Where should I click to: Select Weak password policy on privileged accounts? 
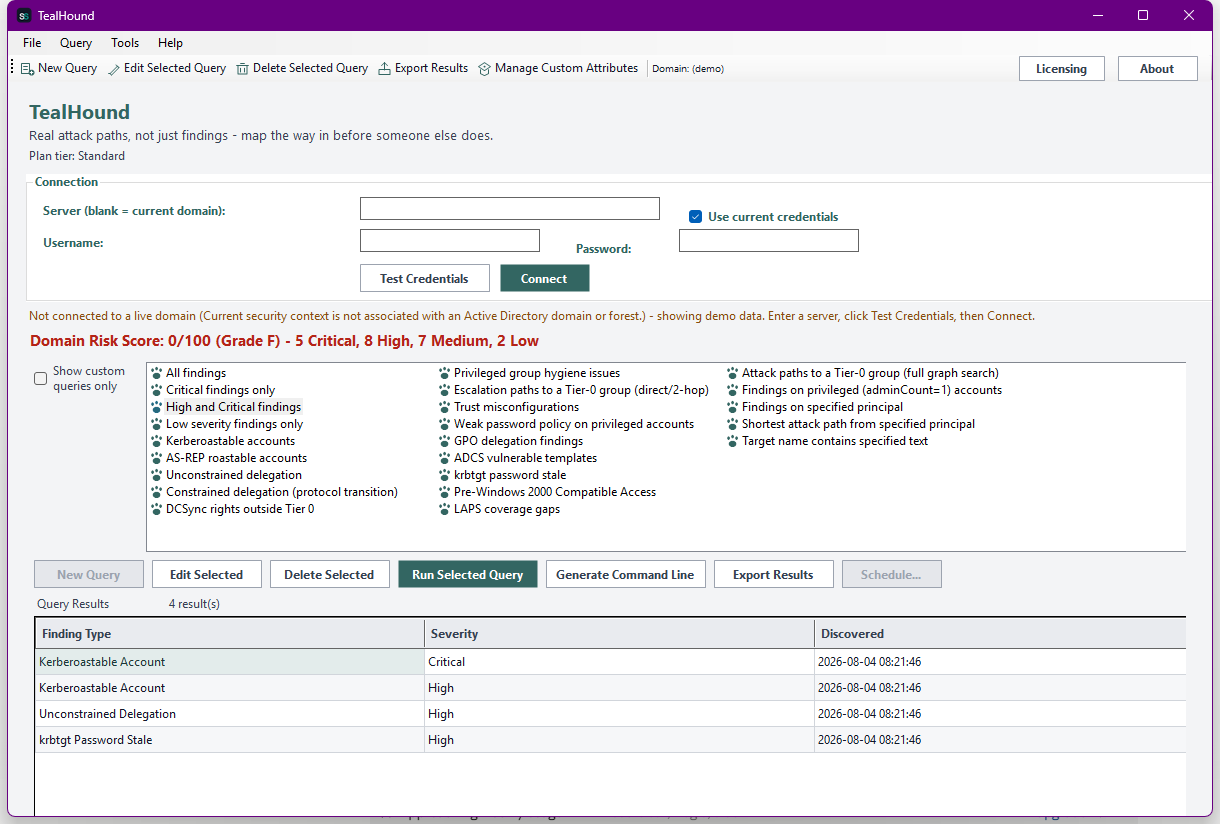pos(573,424)
